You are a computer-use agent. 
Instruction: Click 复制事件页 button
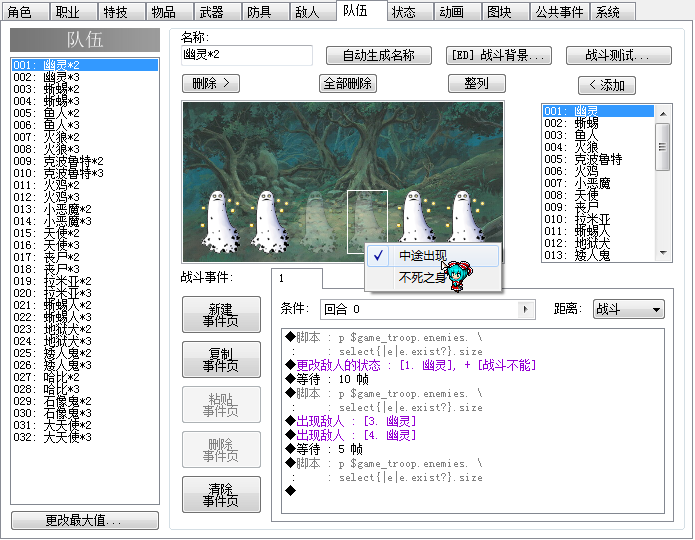click(221, 360)
